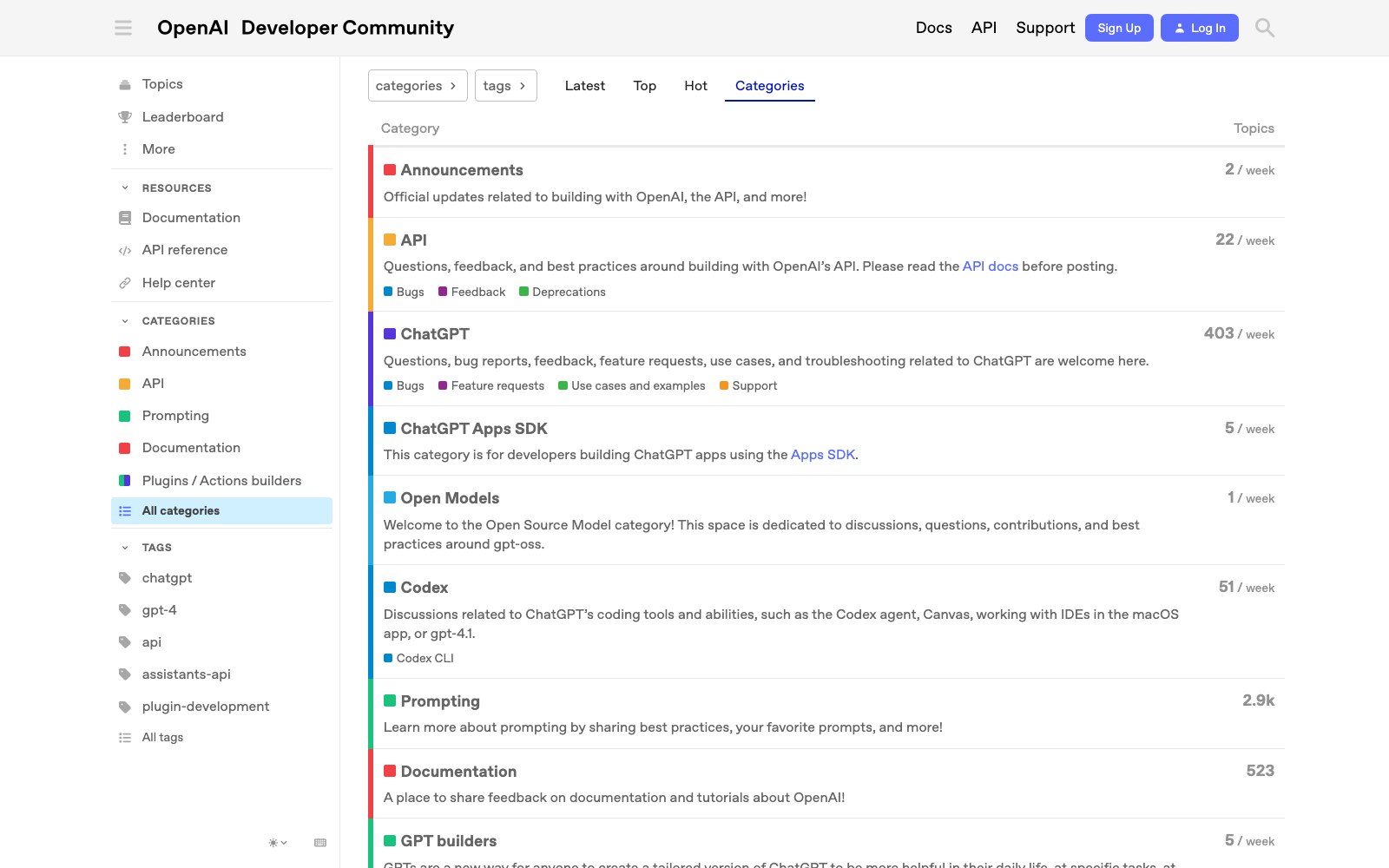Click the plugin-development tag icon
This screenshot has height=868, width=1389.
click(125, 707)
